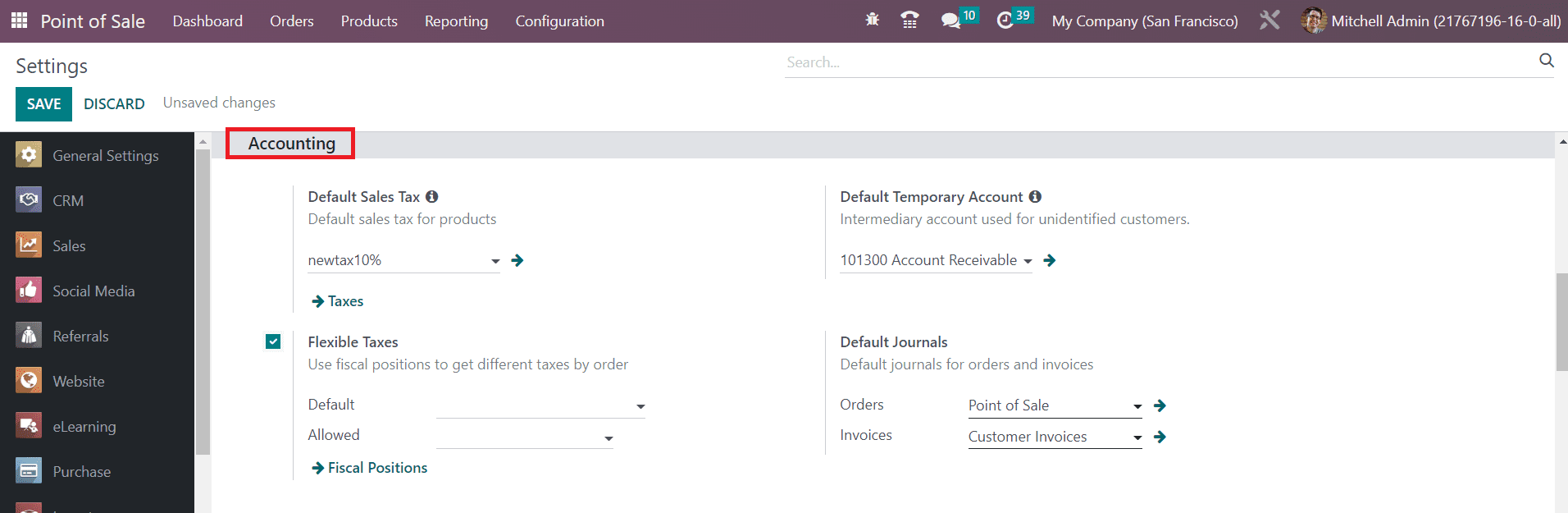Open the Default fiscal position dropdown
The width and height of the screenshot is (1568, 513).
640,406
